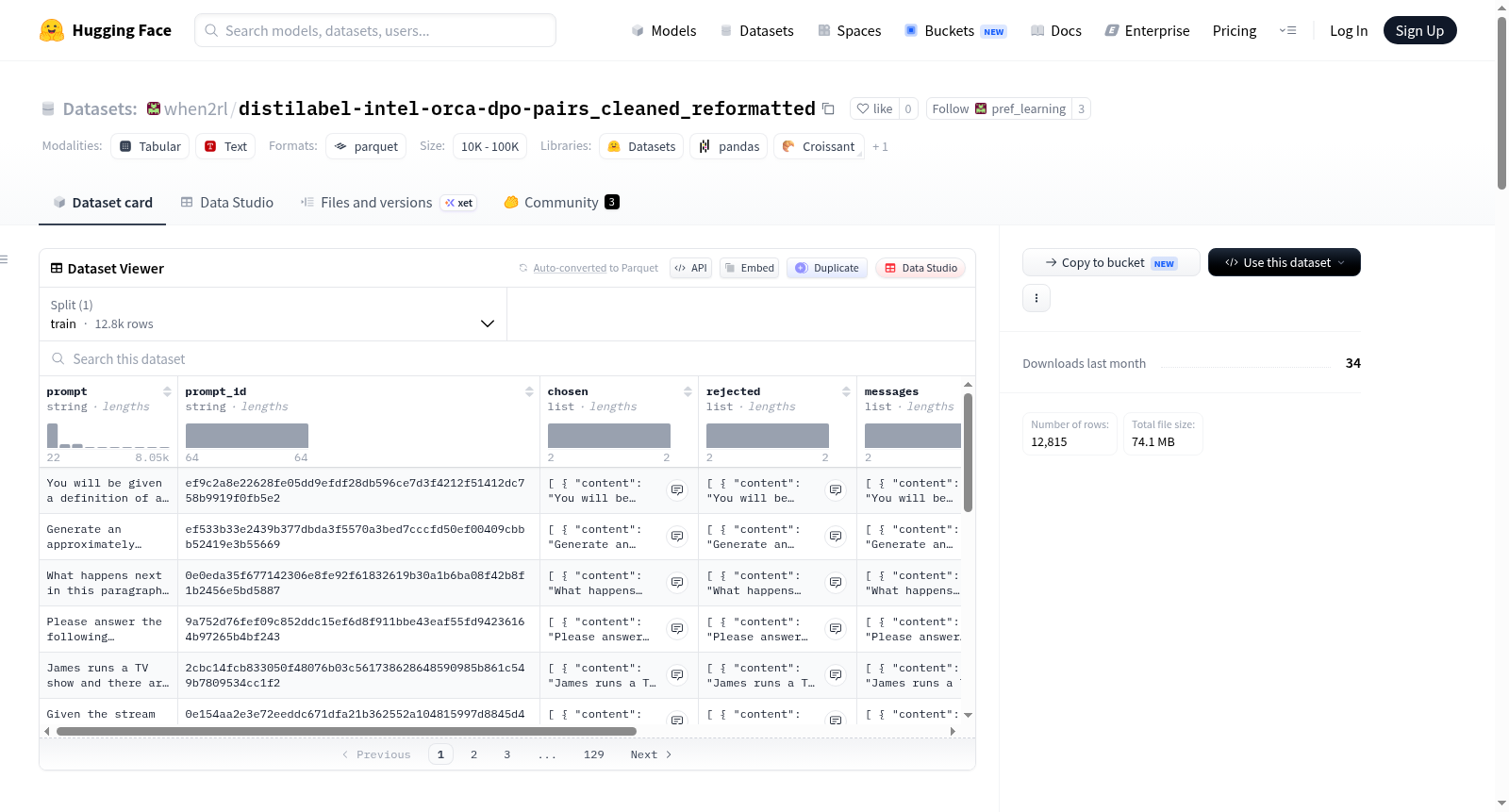1509x812 pixels.
Task: Sort by the prompt_id column
Action: coord(529,392)
